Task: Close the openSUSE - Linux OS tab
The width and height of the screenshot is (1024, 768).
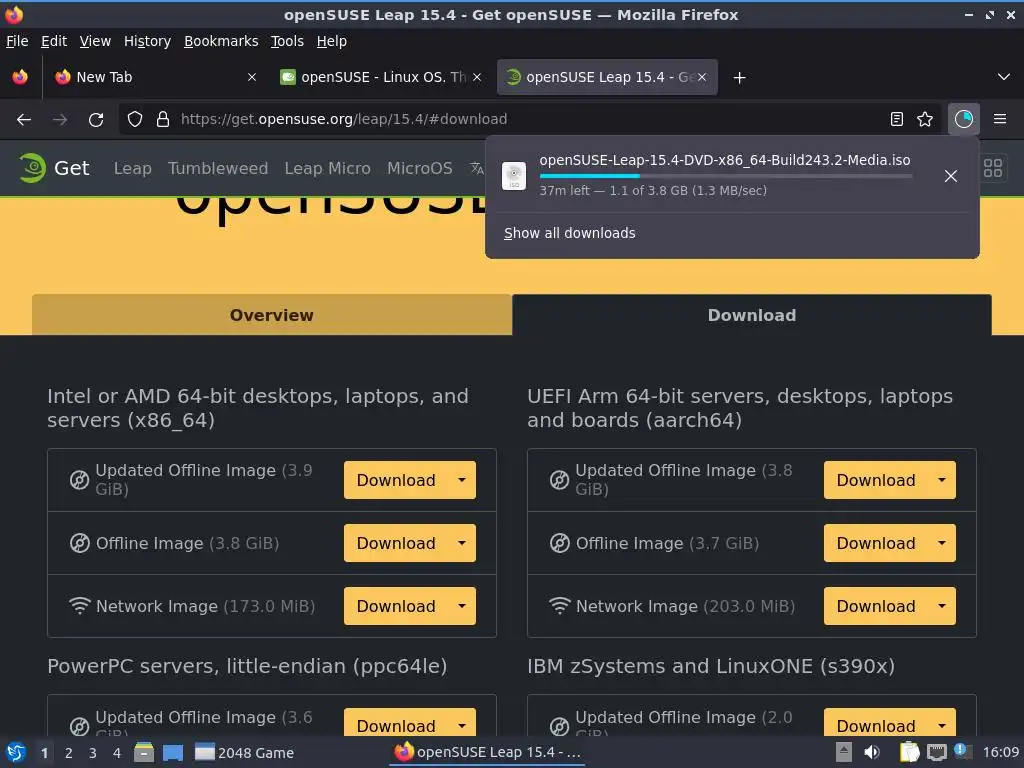Action: coord(477,77)
